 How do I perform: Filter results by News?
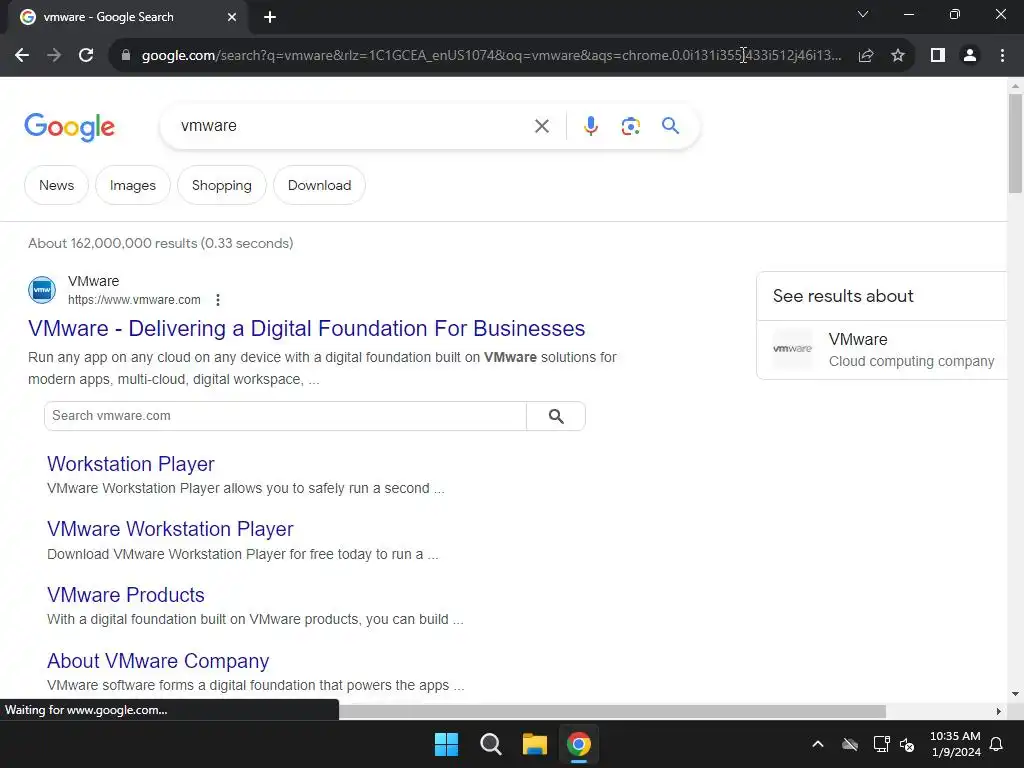click(x=56, y=185)
